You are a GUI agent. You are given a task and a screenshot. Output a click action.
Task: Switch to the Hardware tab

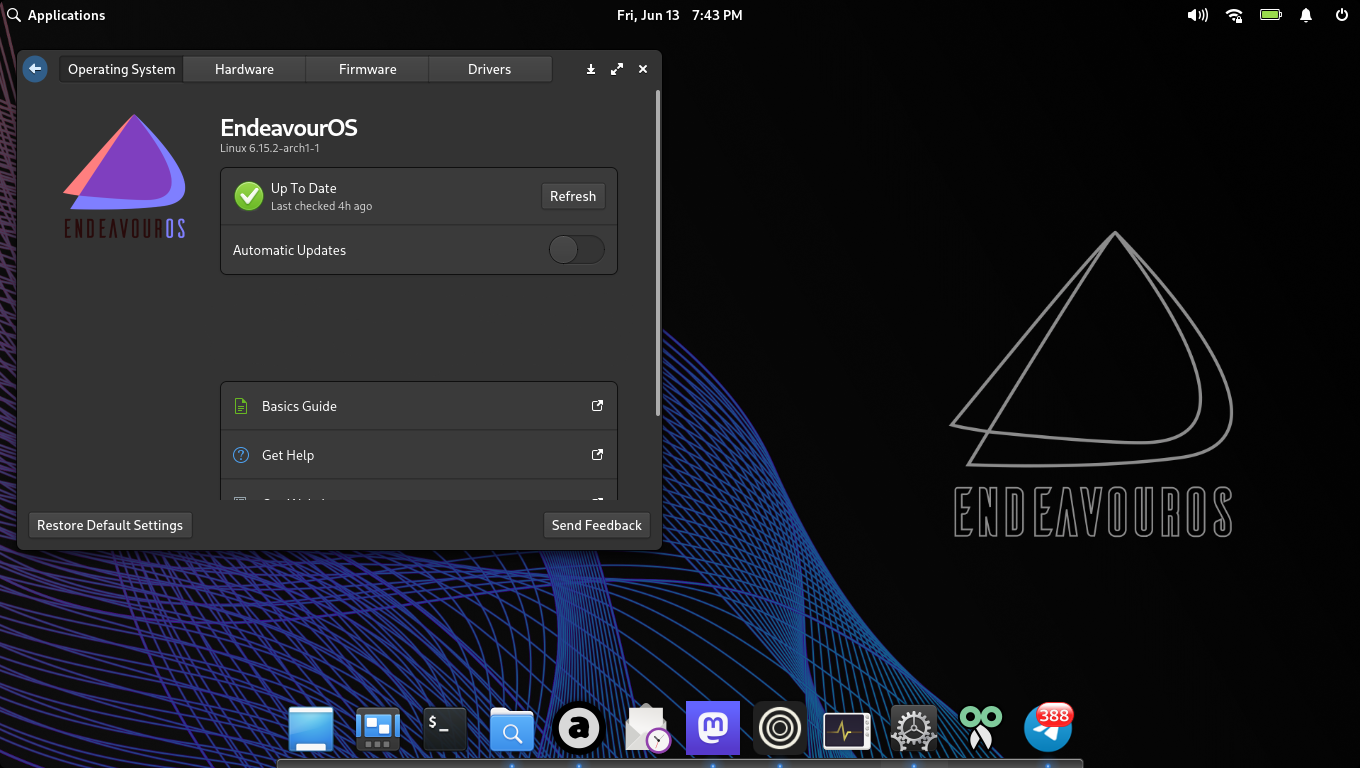(x=244, y=69)
